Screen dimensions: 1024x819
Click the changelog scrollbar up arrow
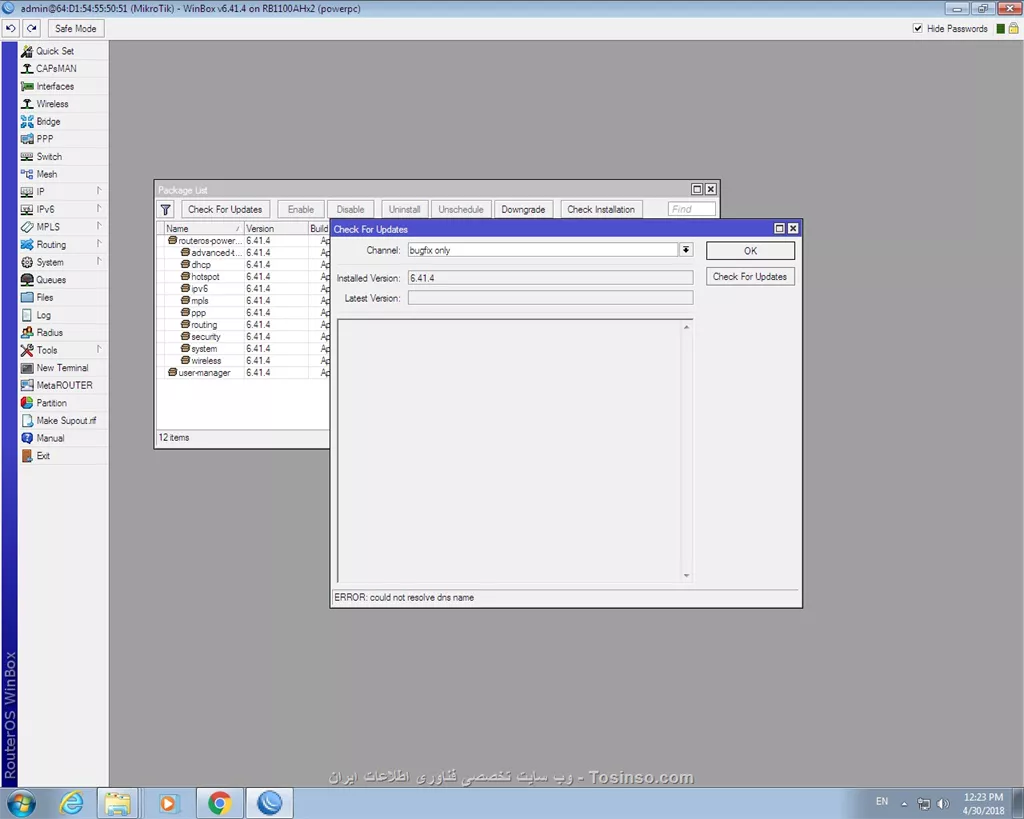tap(686, 327)
